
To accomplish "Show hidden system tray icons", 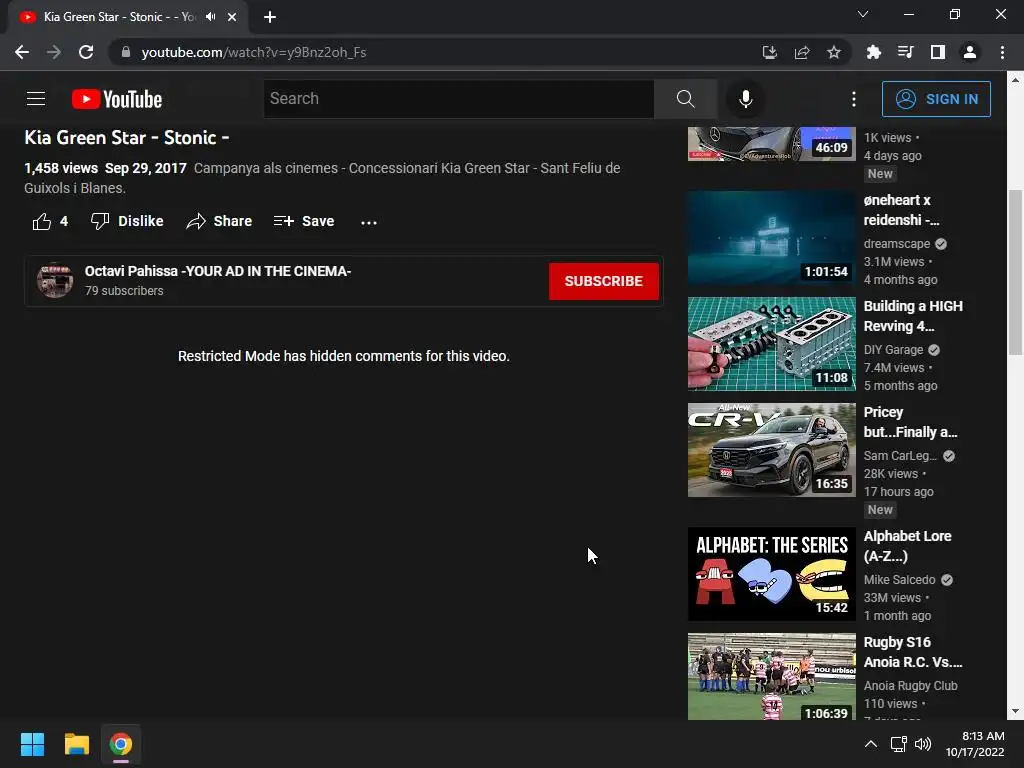I will [871, 744].
